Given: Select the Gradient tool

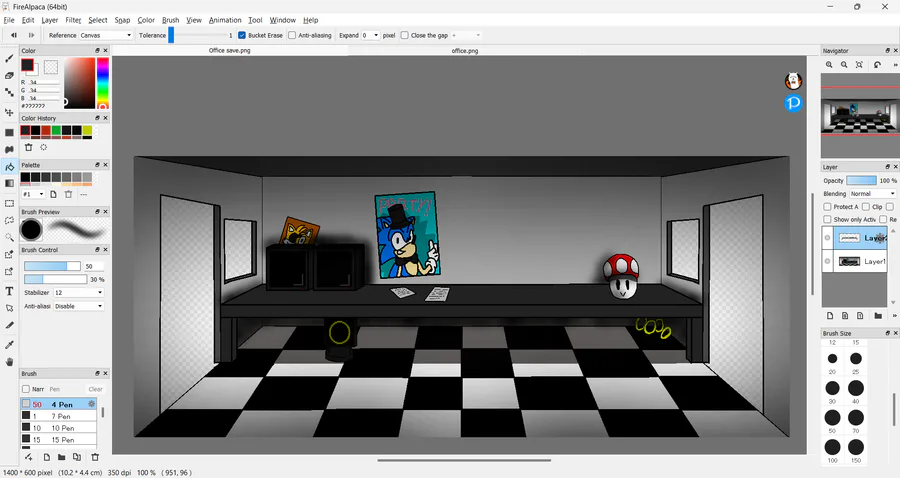Looking at the screenshot, I should pyautogui.click(x=9, y=183).
